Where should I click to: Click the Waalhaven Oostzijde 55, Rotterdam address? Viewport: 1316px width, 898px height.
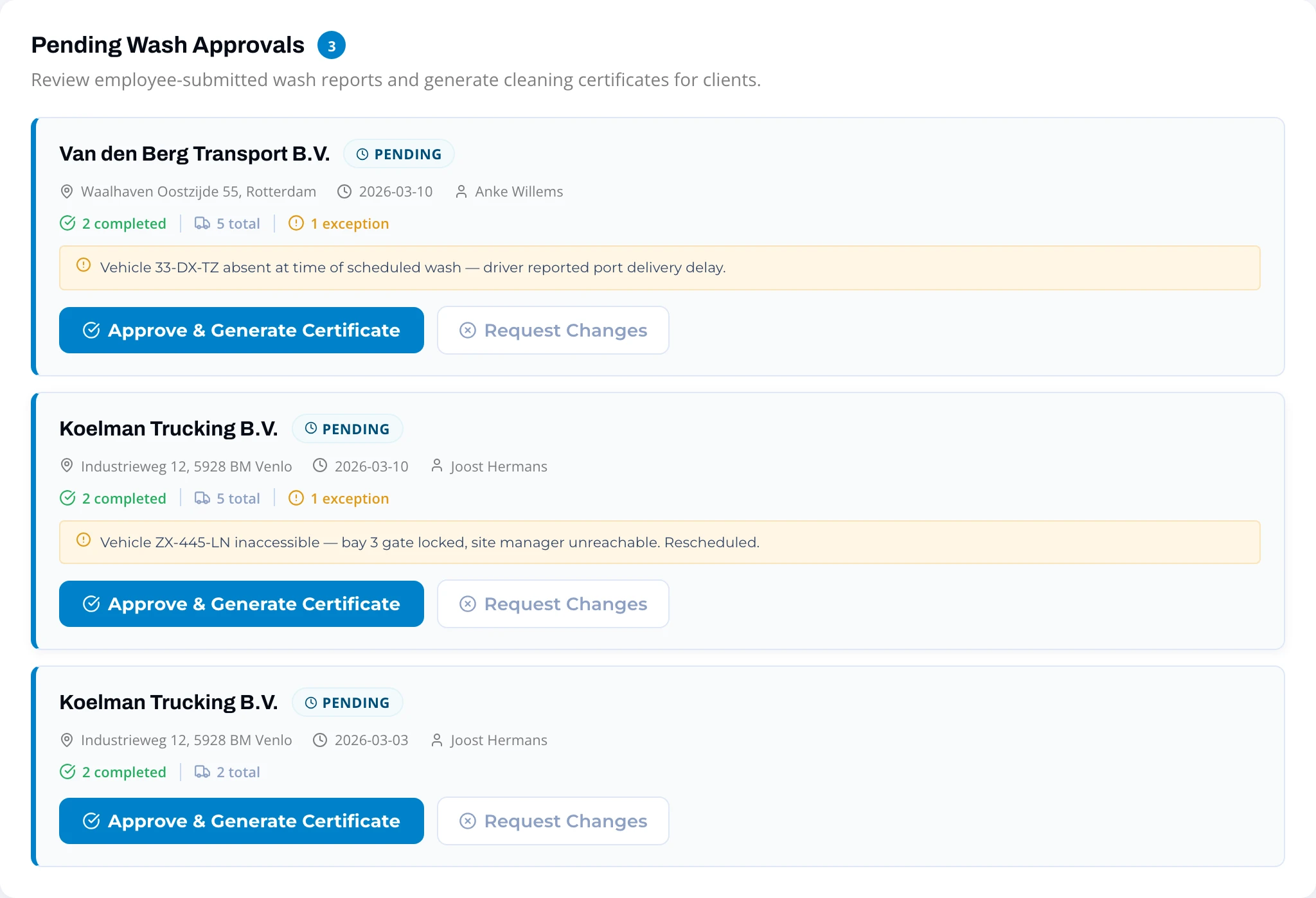[x=199, y=191]
